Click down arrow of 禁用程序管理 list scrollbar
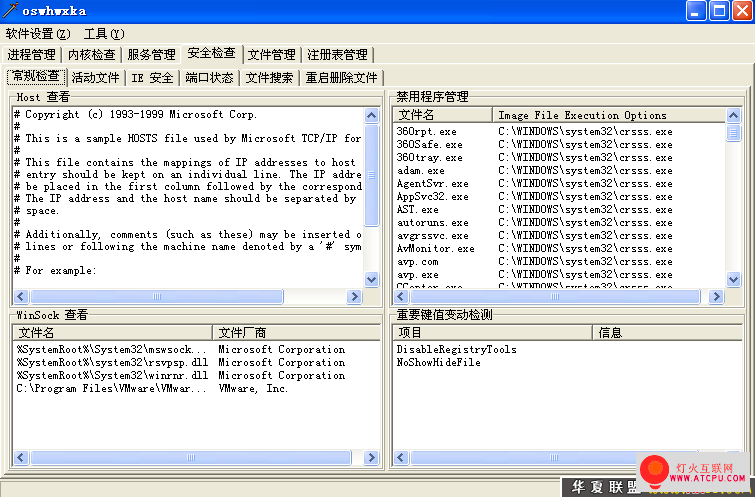This screenshot has height=497, width=755. pos(733,279)
